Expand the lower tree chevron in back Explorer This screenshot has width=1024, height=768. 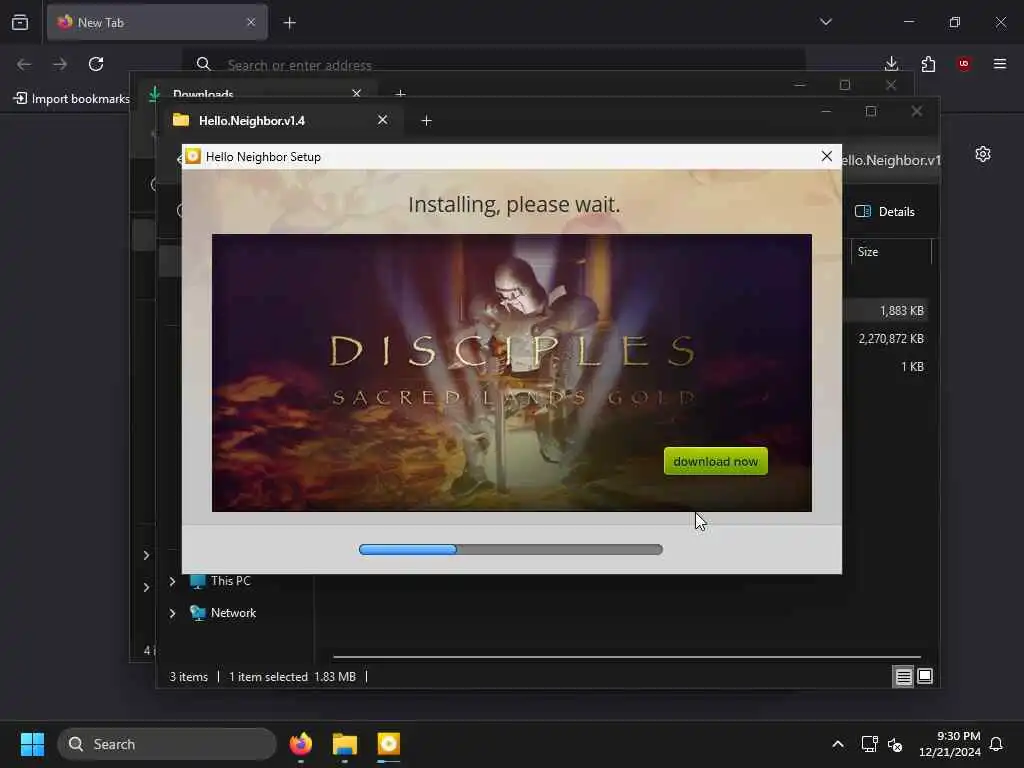(x=146, y=587)
